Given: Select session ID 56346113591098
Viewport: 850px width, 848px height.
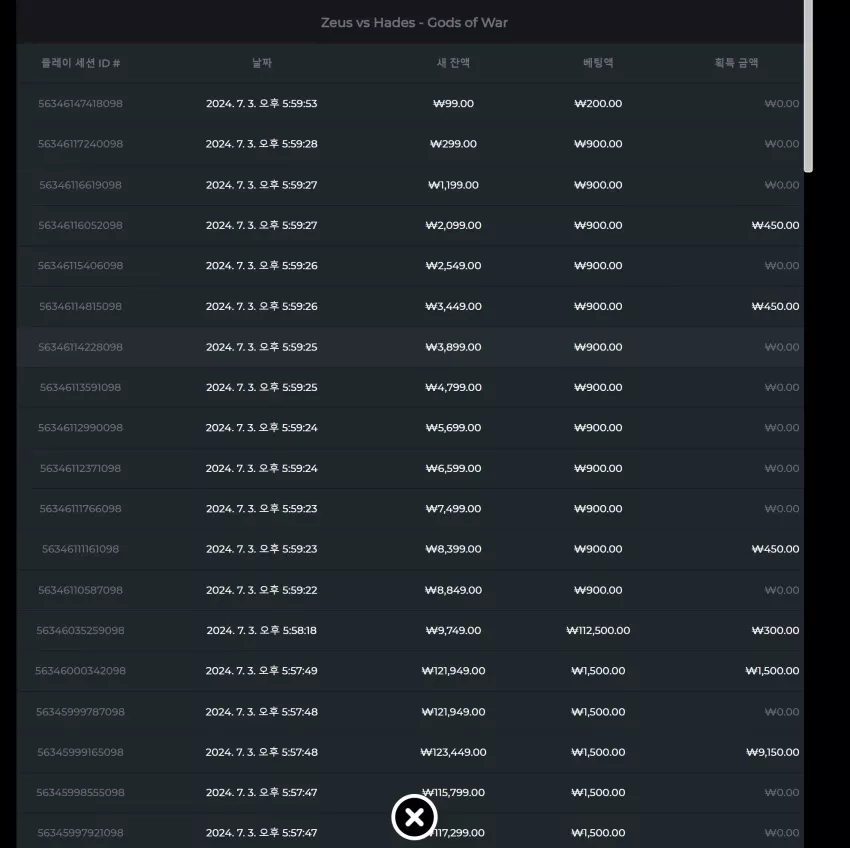Looking at the screenshot, I should pyautogui.click(x=80, y=387).
